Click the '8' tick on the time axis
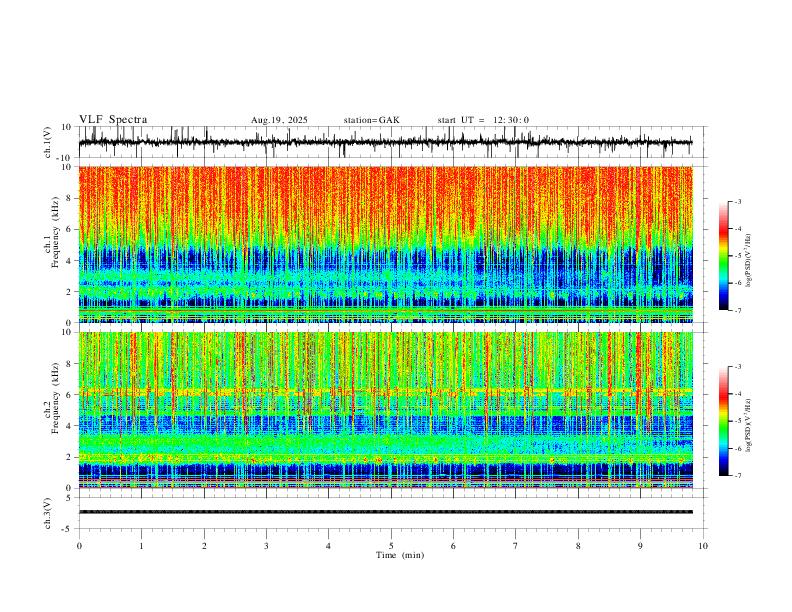The image size is (792, 612). click(x=578, y=546)
